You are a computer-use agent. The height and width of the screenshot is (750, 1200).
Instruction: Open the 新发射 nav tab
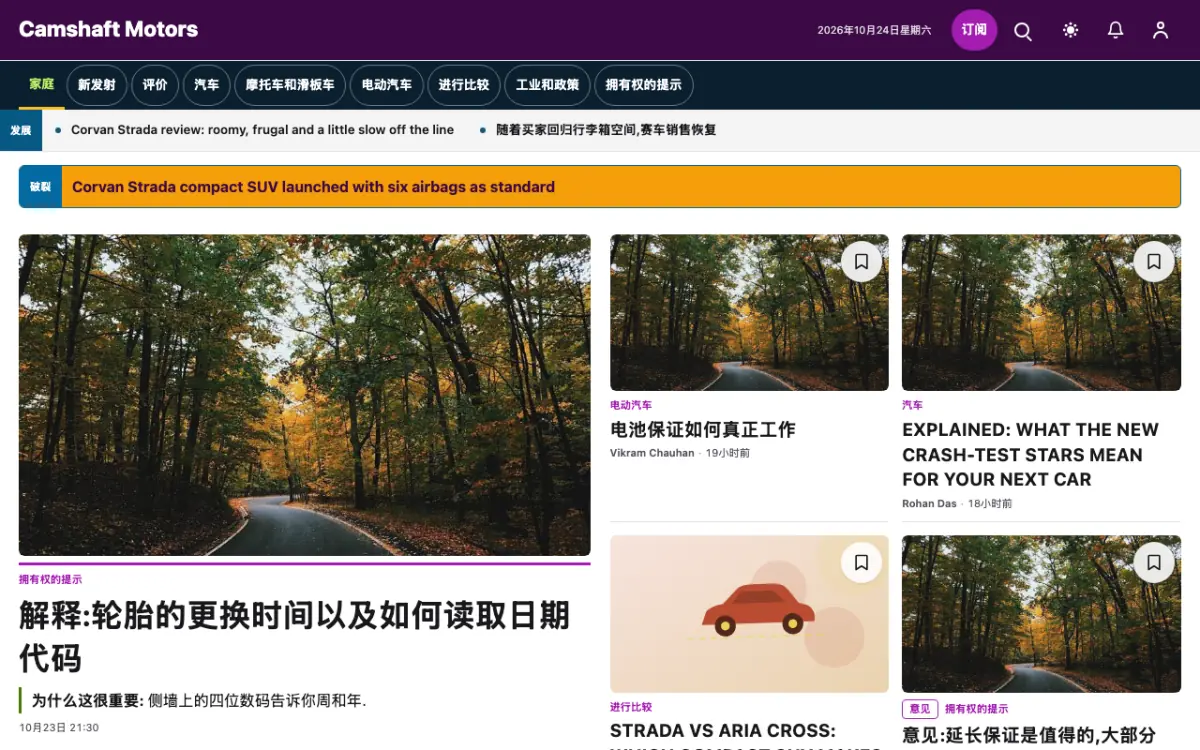[97, 85]
